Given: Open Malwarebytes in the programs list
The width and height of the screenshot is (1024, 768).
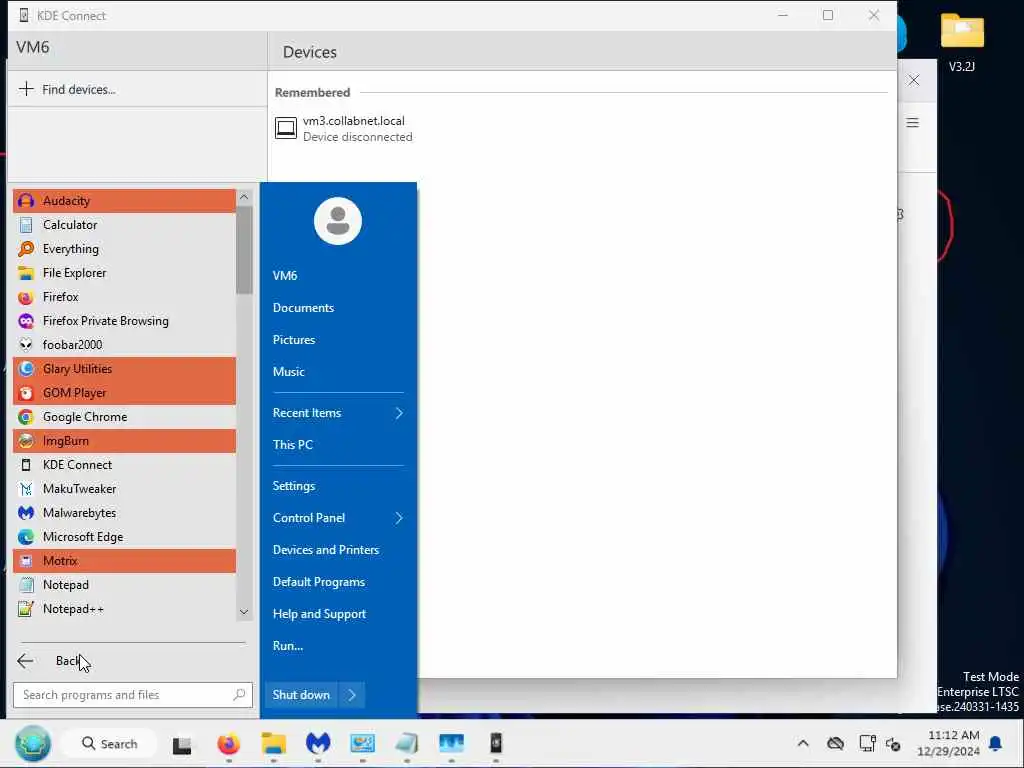Looking at the screenshot, I should tap(124, 513).
